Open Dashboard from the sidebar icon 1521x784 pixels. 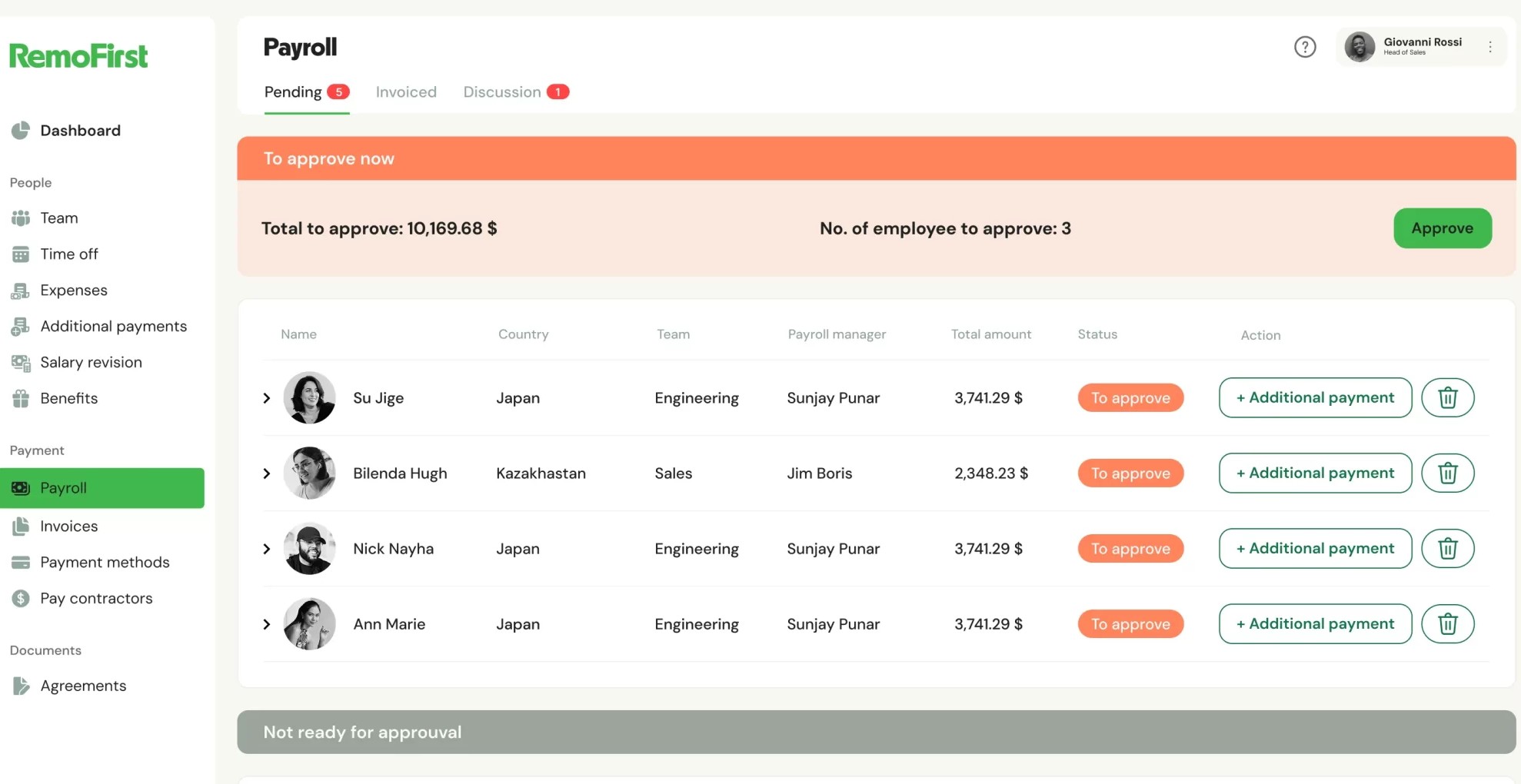[x=21, y=131]
